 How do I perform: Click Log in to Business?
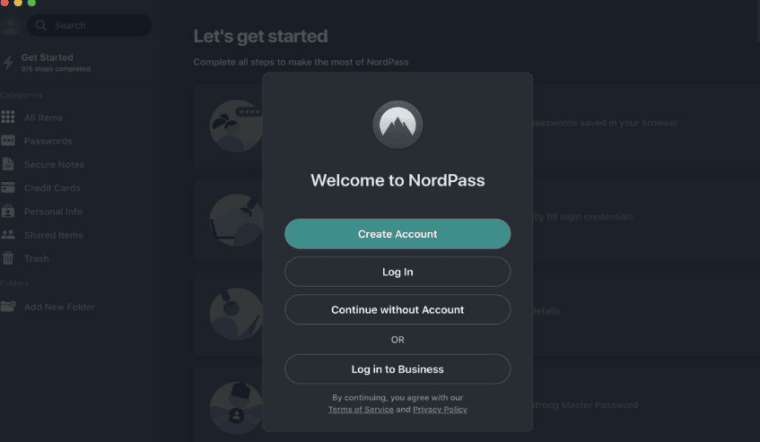[x=397, y=369]
